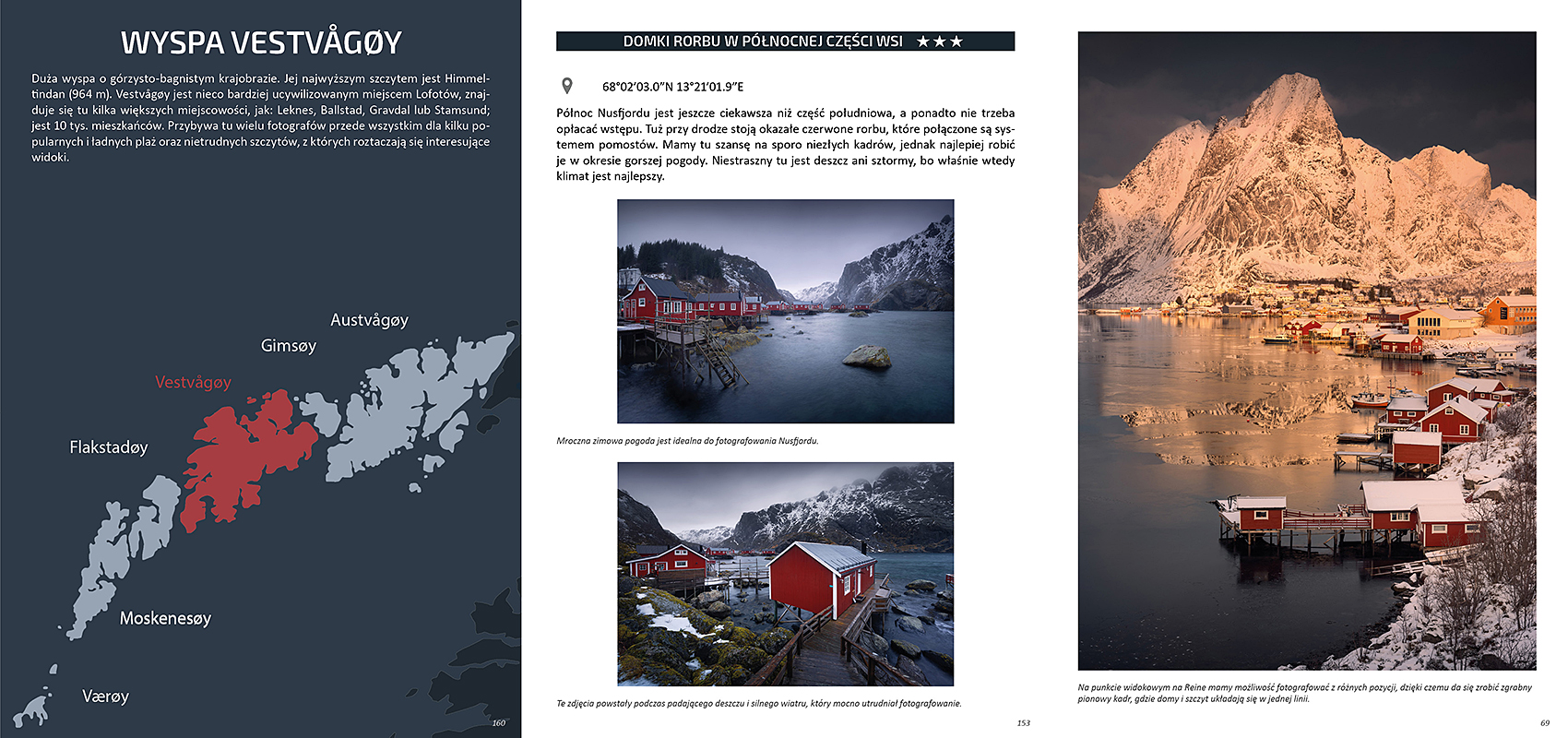Viewport: 1568px width, 738px height.
Task: Click page number 153 below the middle page
Action: point(1023,723)
